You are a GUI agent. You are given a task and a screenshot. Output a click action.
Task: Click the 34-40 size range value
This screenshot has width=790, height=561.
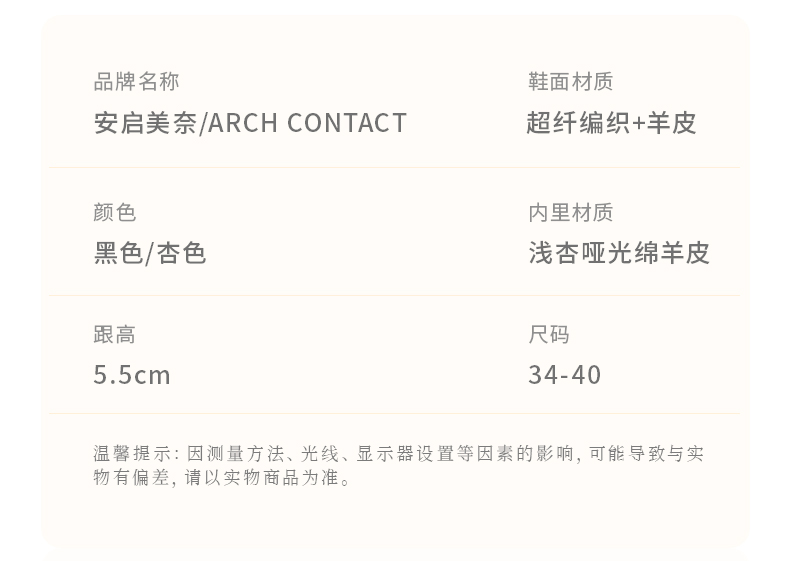pos(565,375)
